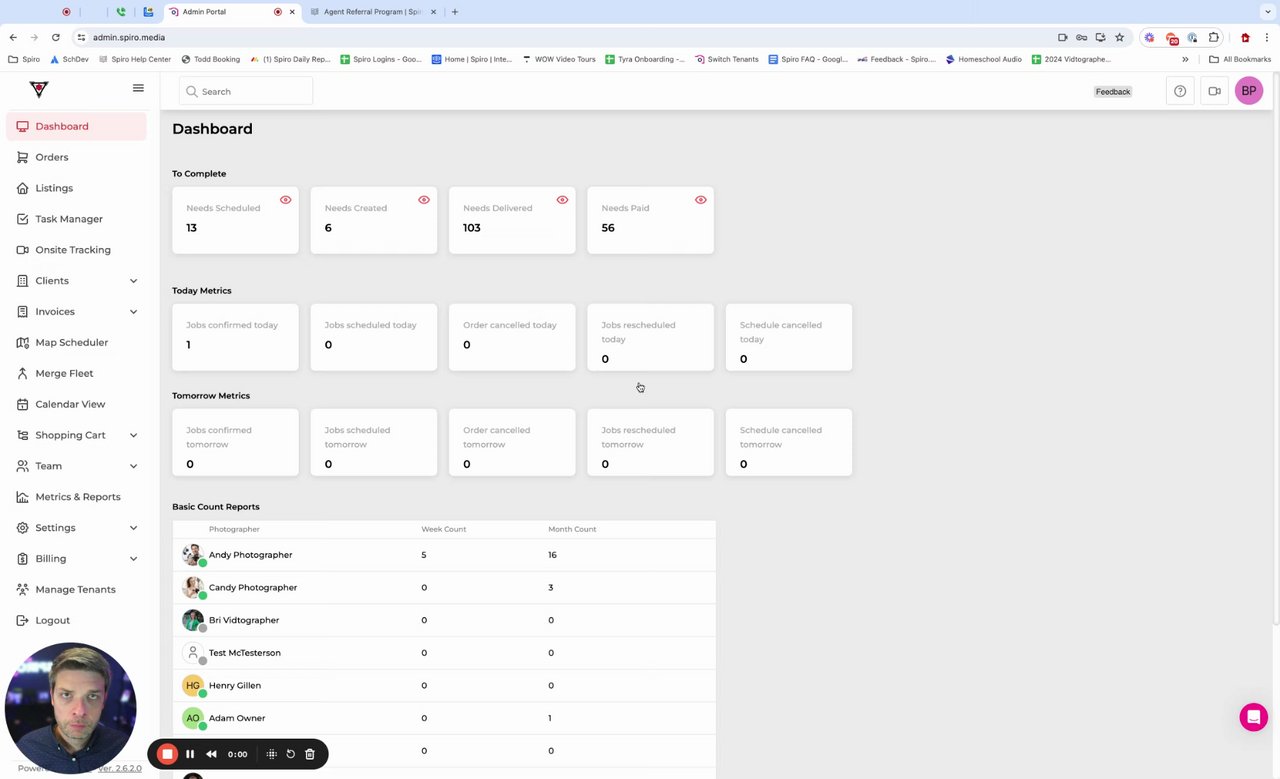The width and height of the screenshot is (1280, 779).
Task: Go to Orders in the sidebar
Action: coord(76,157)
